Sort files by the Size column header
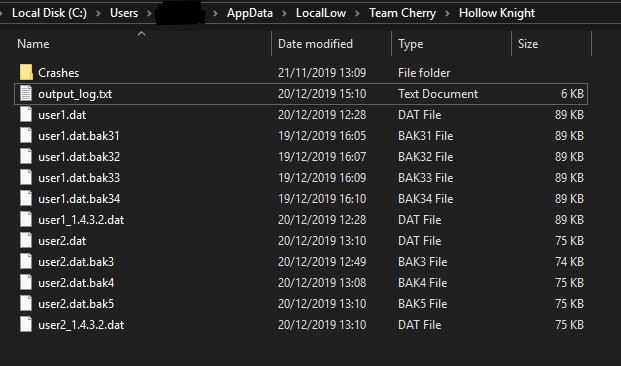The image size is (621, 366). 528,44
